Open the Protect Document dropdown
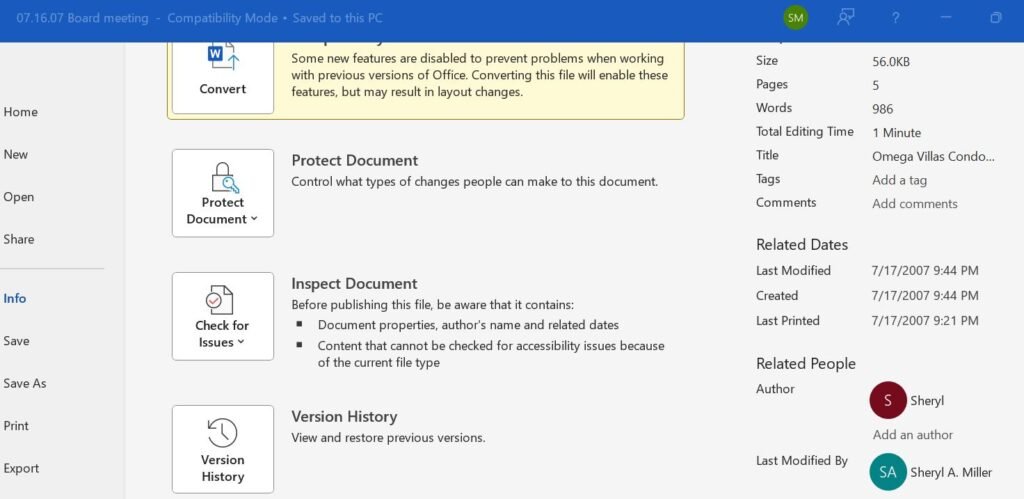Viewport: 1024px width, 499px height. coord(222,193)
